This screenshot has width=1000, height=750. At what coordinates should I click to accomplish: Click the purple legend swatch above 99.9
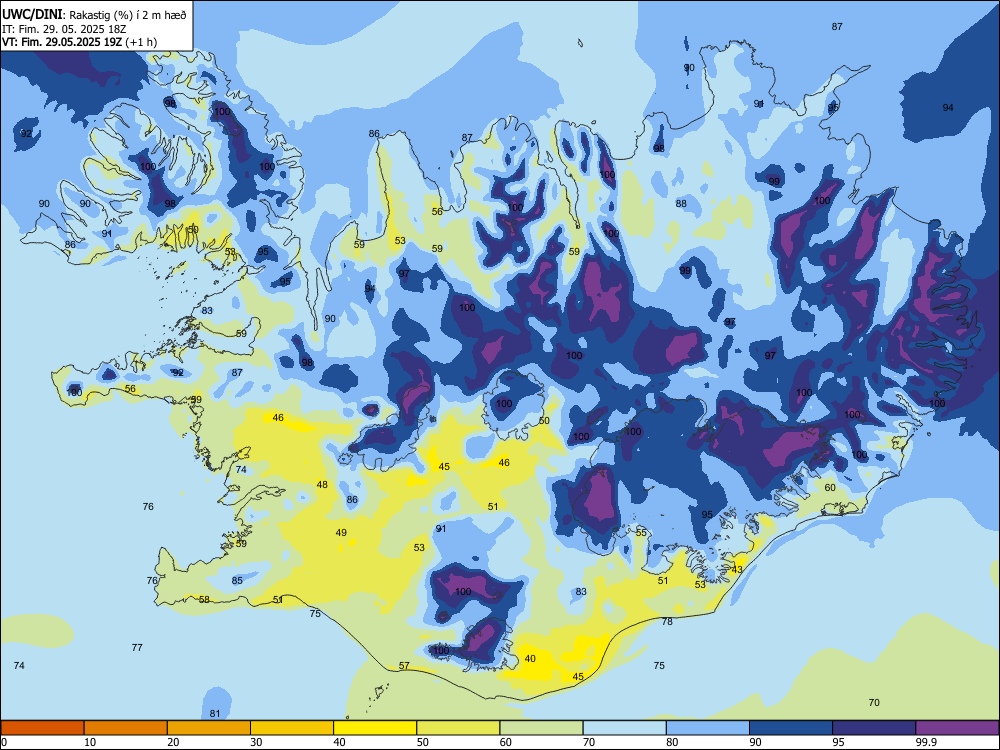pos(957,728)
